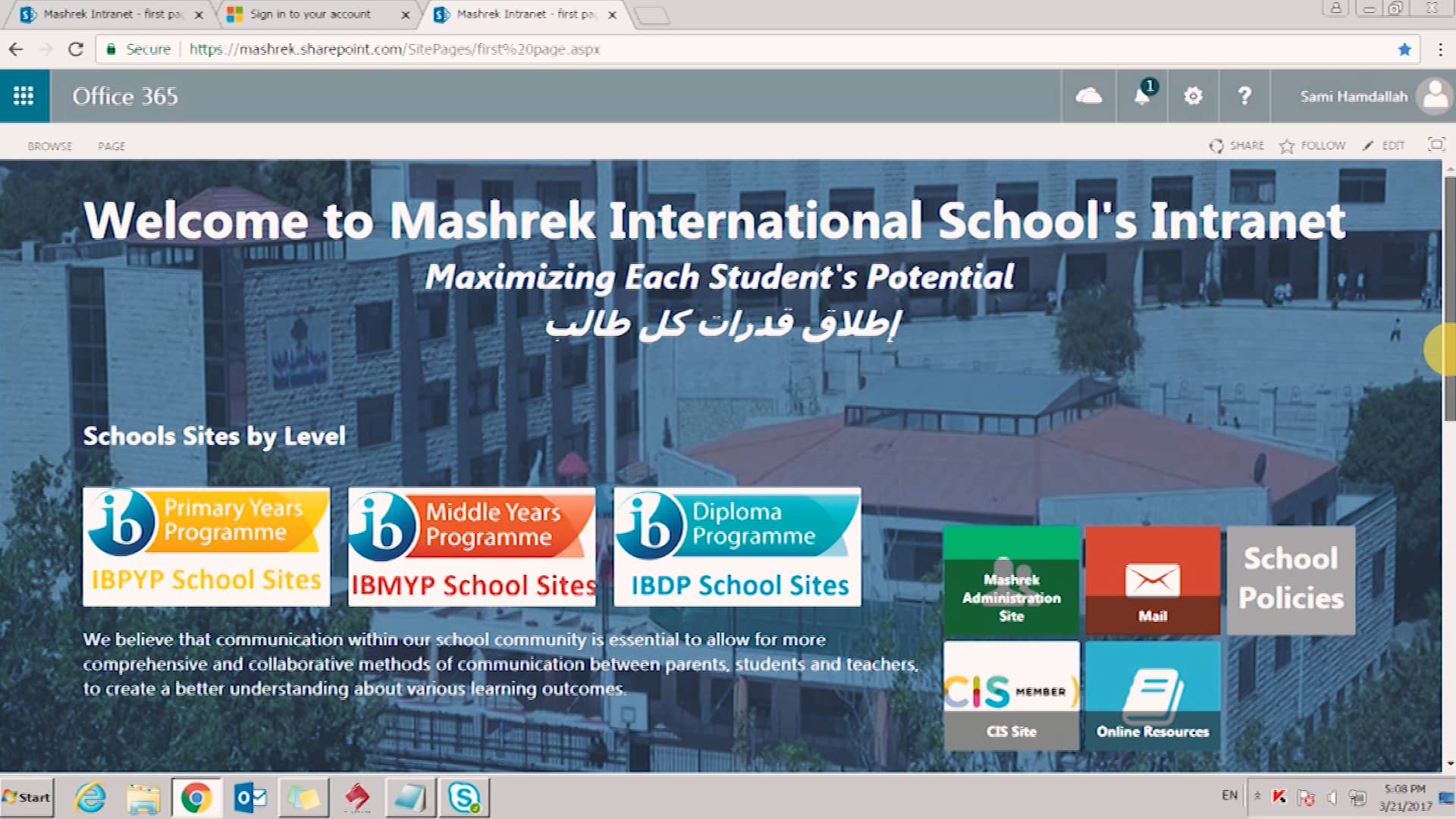This screenshot has height=819, width=1456.
Task: Click Edit to edit the page
Action: coord(1385,145)
